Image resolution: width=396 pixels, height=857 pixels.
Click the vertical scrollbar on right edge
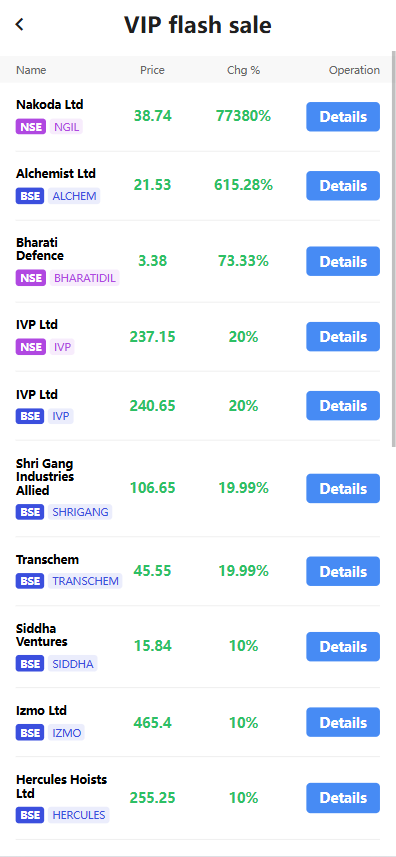tap(394, 249)
